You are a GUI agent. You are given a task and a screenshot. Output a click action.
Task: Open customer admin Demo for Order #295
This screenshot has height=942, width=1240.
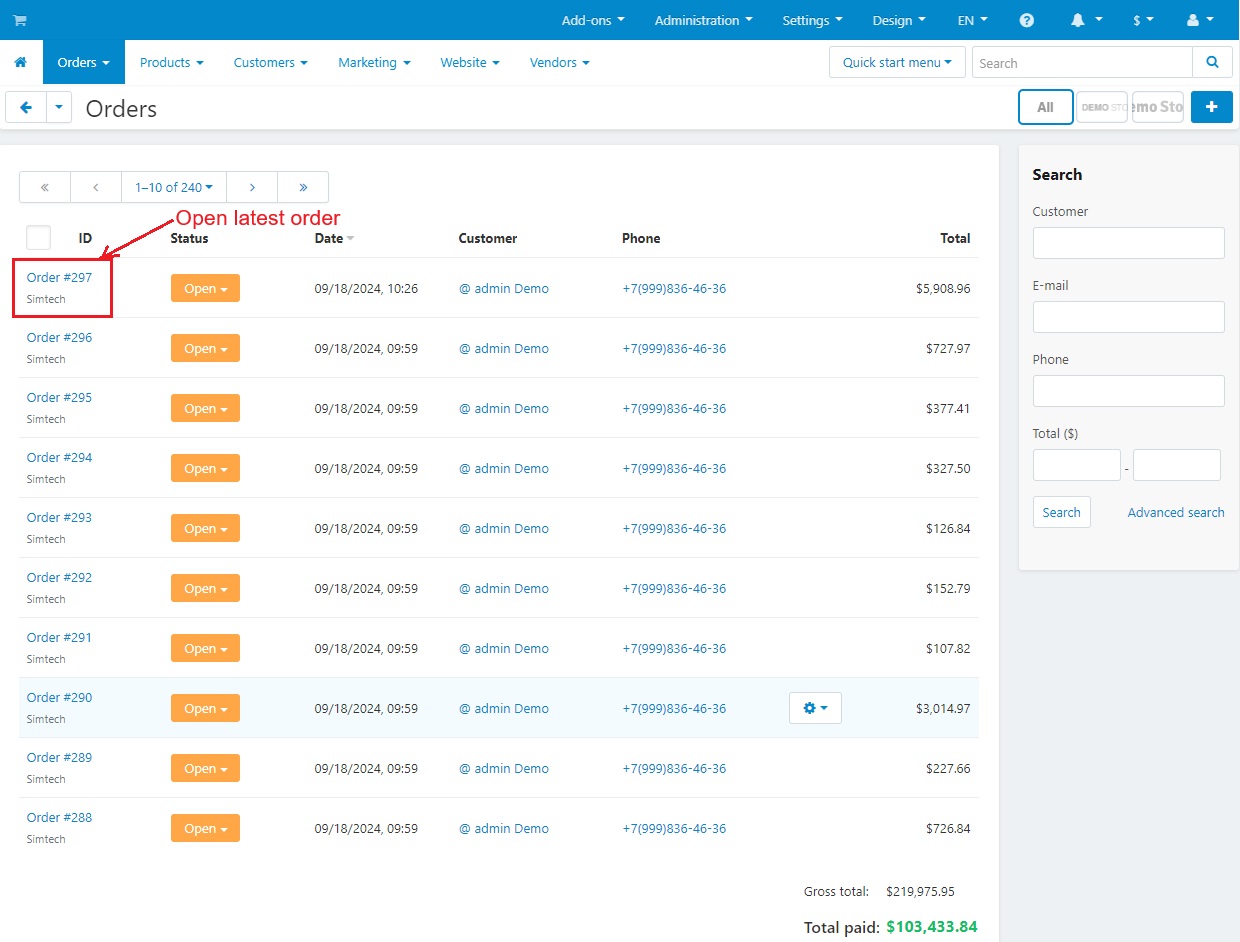(504, 408)
